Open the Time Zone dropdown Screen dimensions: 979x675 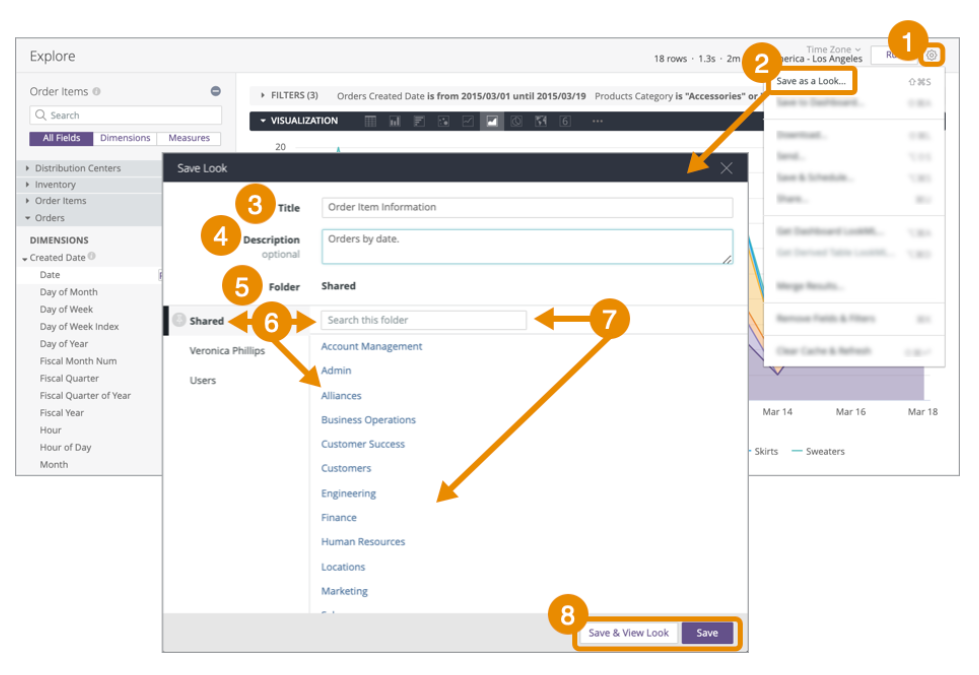[833, 49]
